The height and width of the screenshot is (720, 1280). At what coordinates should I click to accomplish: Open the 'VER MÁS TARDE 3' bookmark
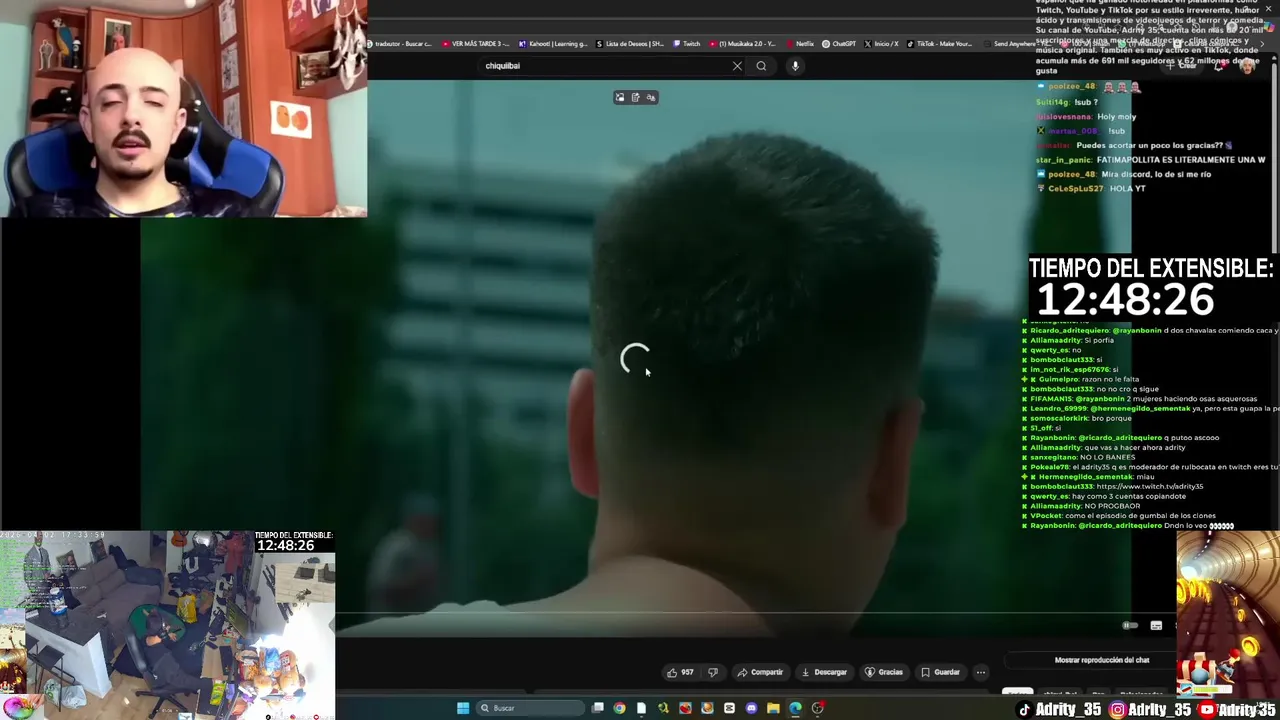(x=478, y=44)
